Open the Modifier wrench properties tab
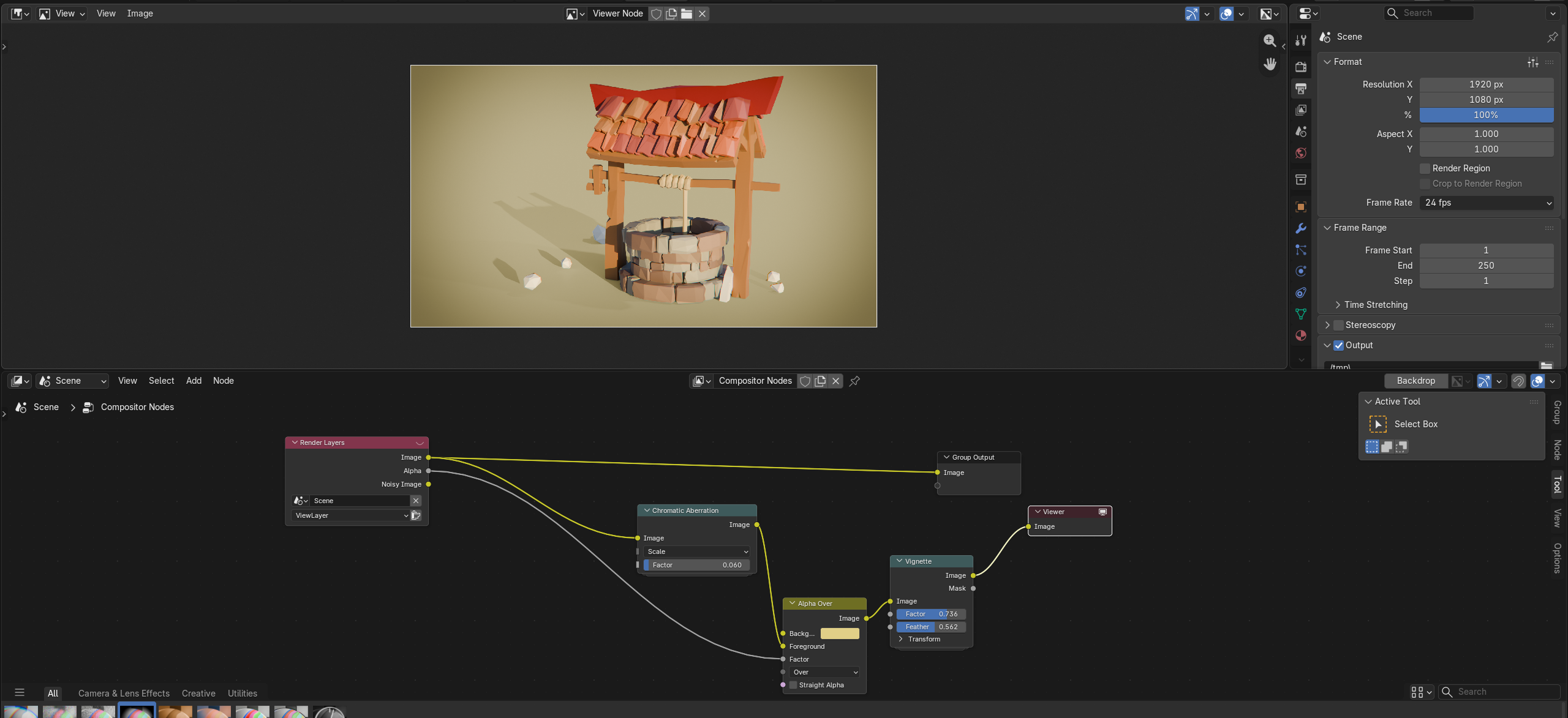Viewport: 1568px width, 718px height. tap(1301, 228)
